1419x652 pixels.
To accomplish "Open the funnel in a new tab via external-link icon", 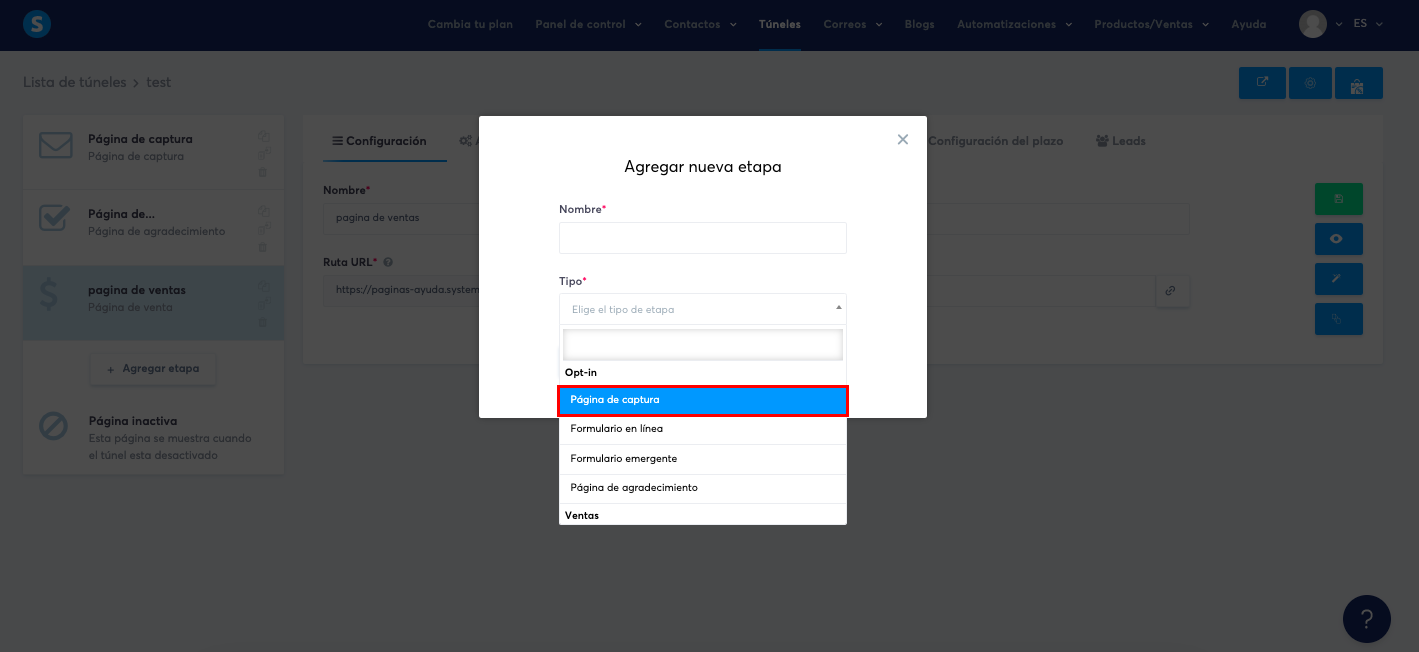I will (x=1262, y=83).
